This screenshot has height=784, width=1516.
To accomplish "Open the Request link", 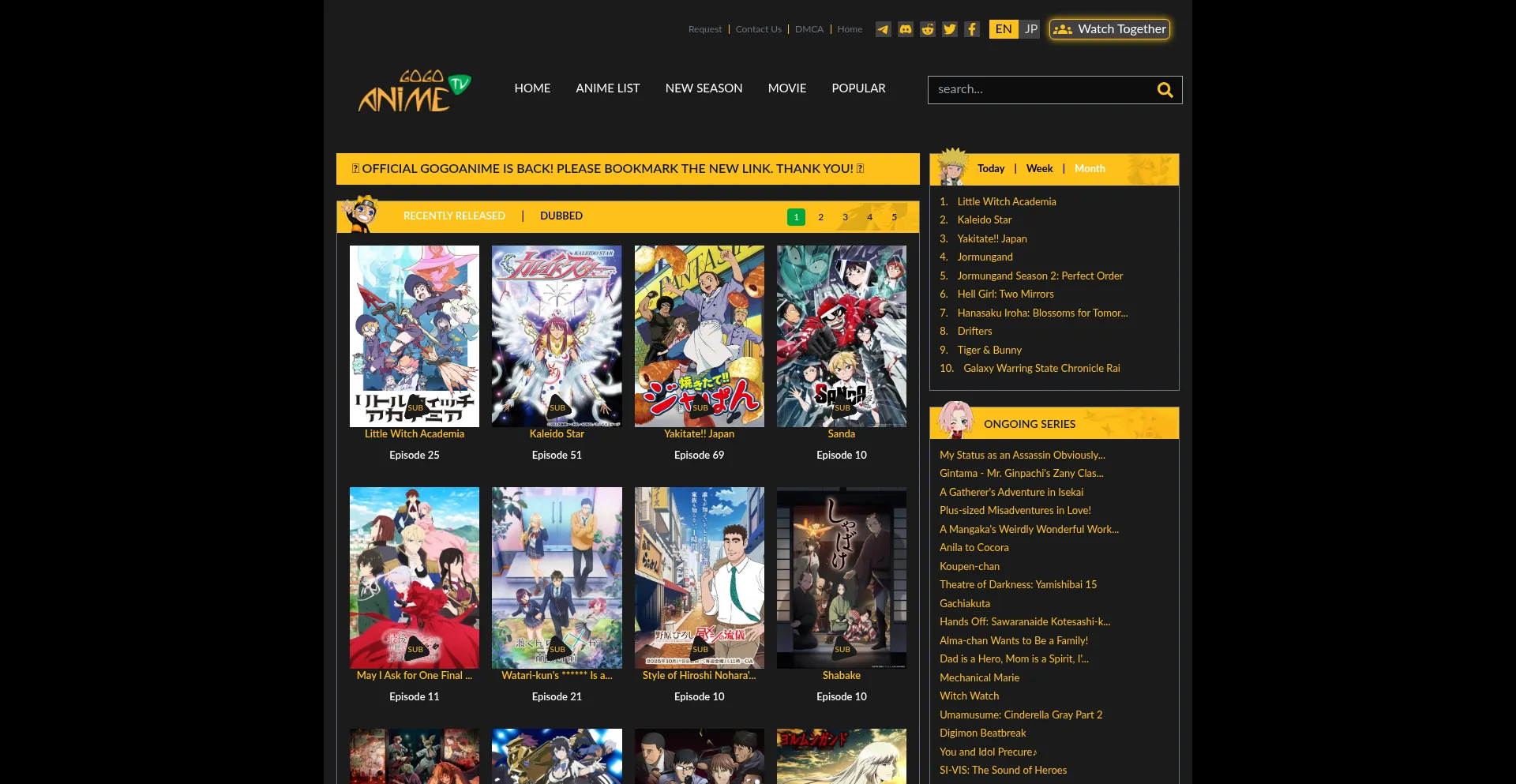I will (x=705, y=29).
